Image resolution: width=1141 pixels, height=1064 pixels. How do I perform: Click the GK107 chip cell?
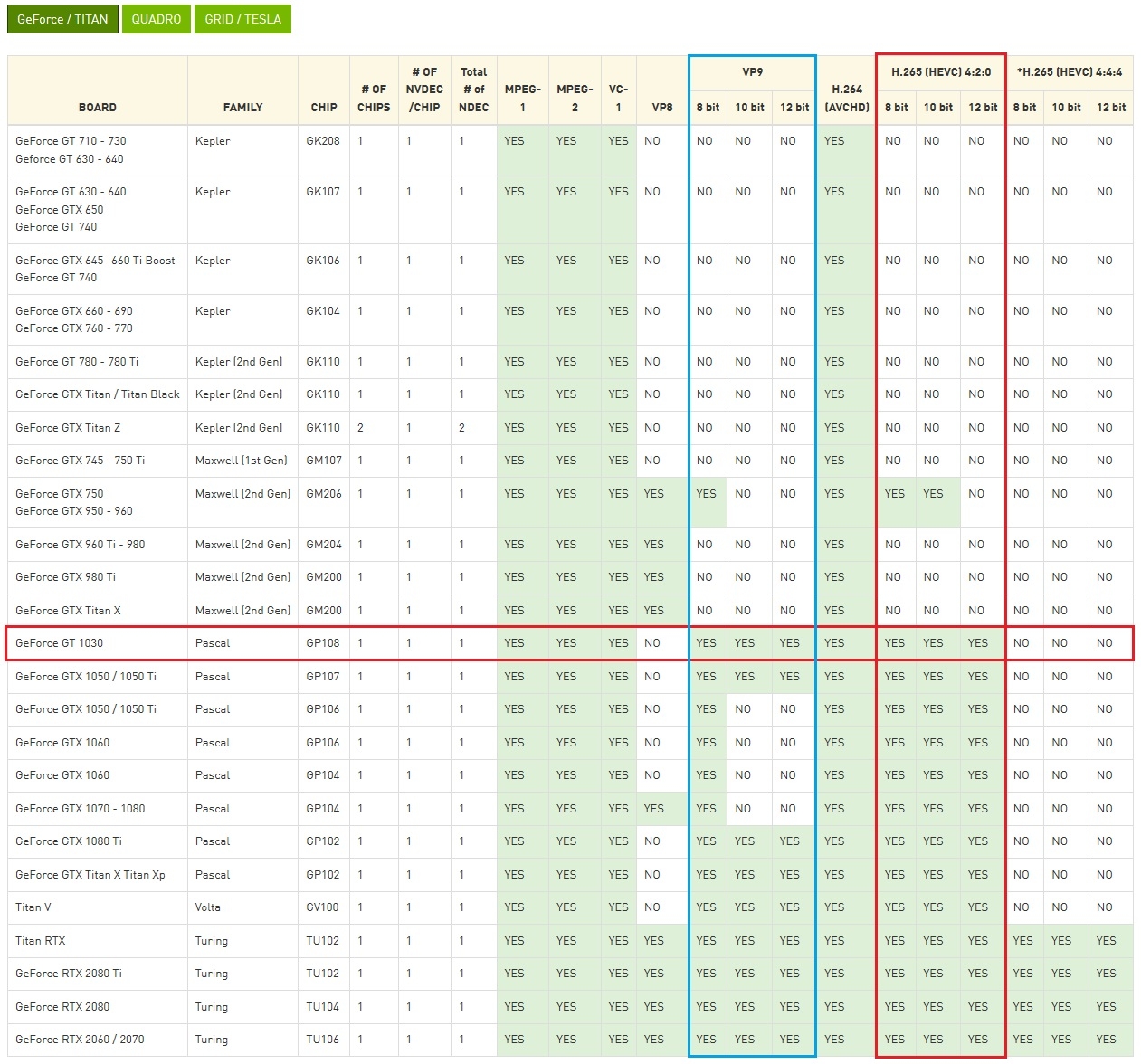click(x=324, y=209)
